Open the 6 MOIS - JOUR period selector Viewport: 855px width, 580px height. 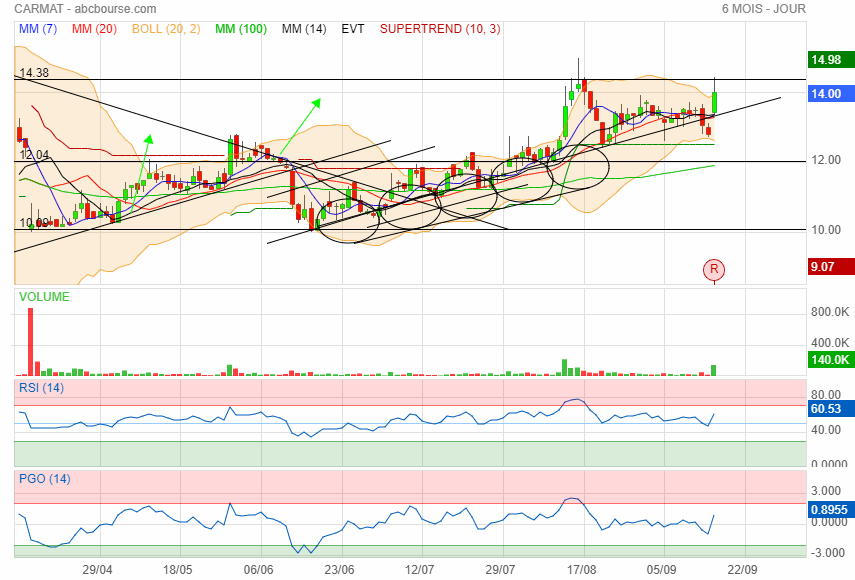pyautogui.click(x=763, y=9)
